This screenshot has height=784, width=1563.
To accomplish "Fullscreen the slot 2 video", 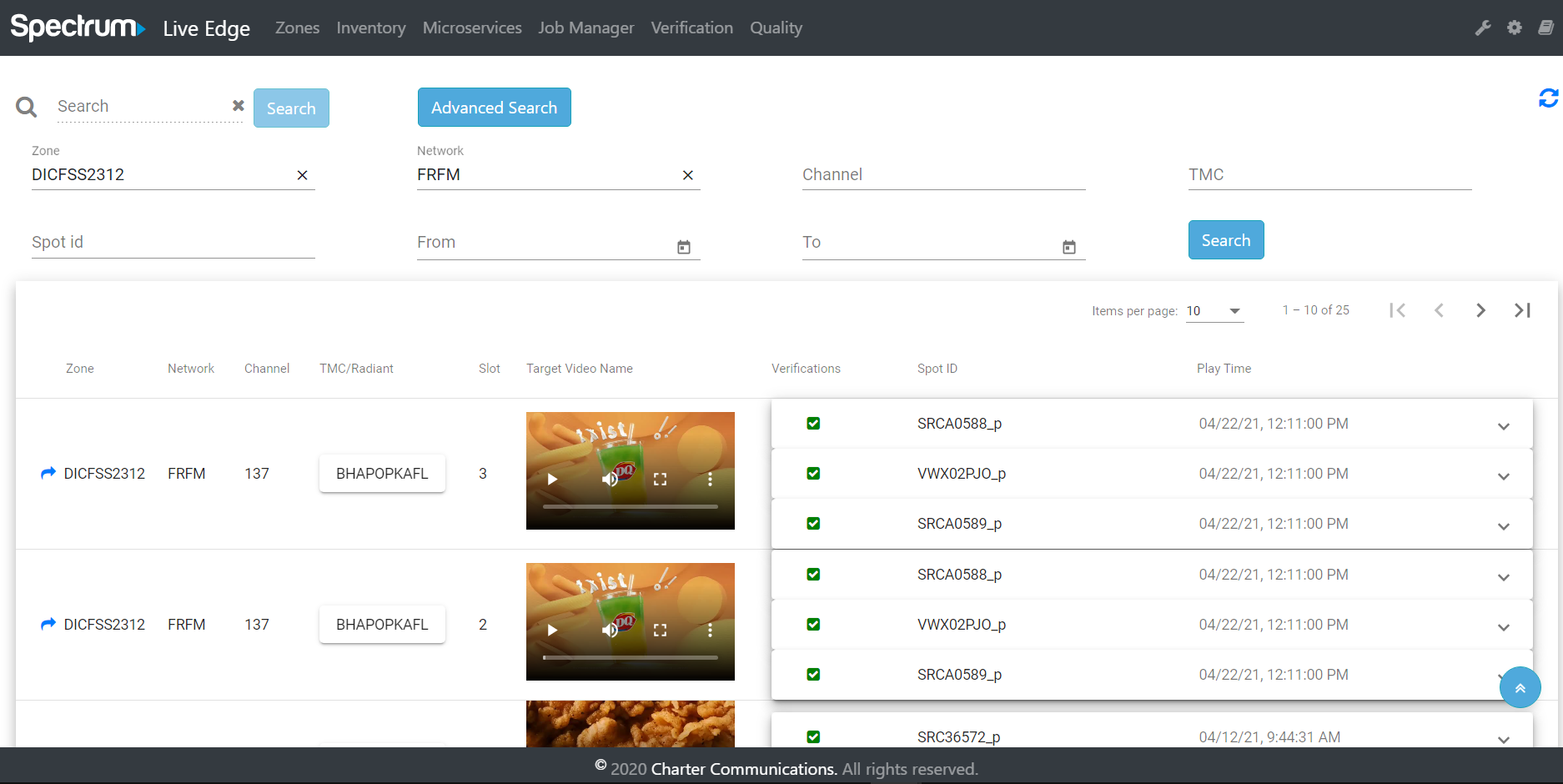I will [x=660, y=631].
